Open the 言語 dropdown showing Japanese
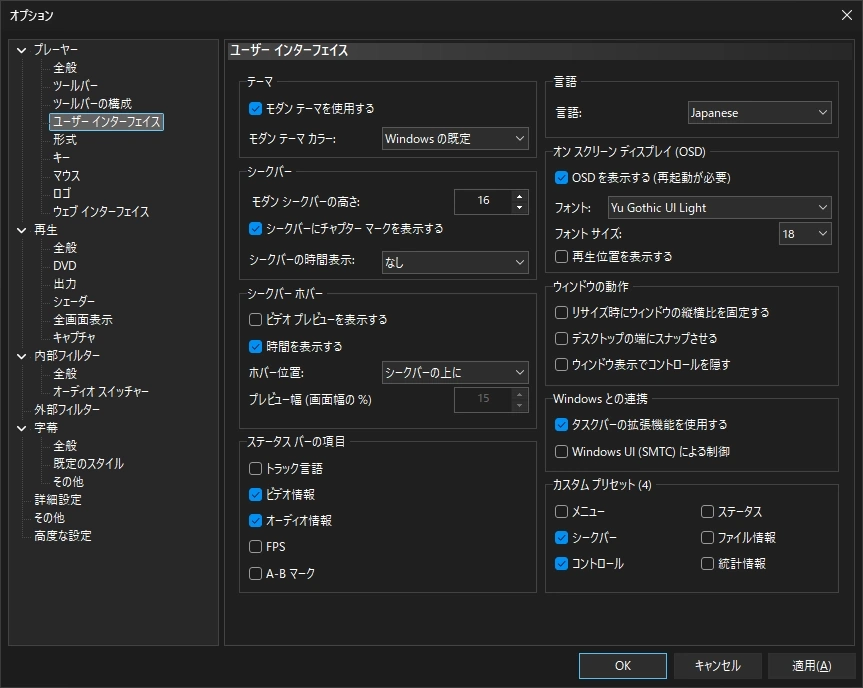Screen dimensions: 863x688 pyautogui.click(x=760, y=112)
